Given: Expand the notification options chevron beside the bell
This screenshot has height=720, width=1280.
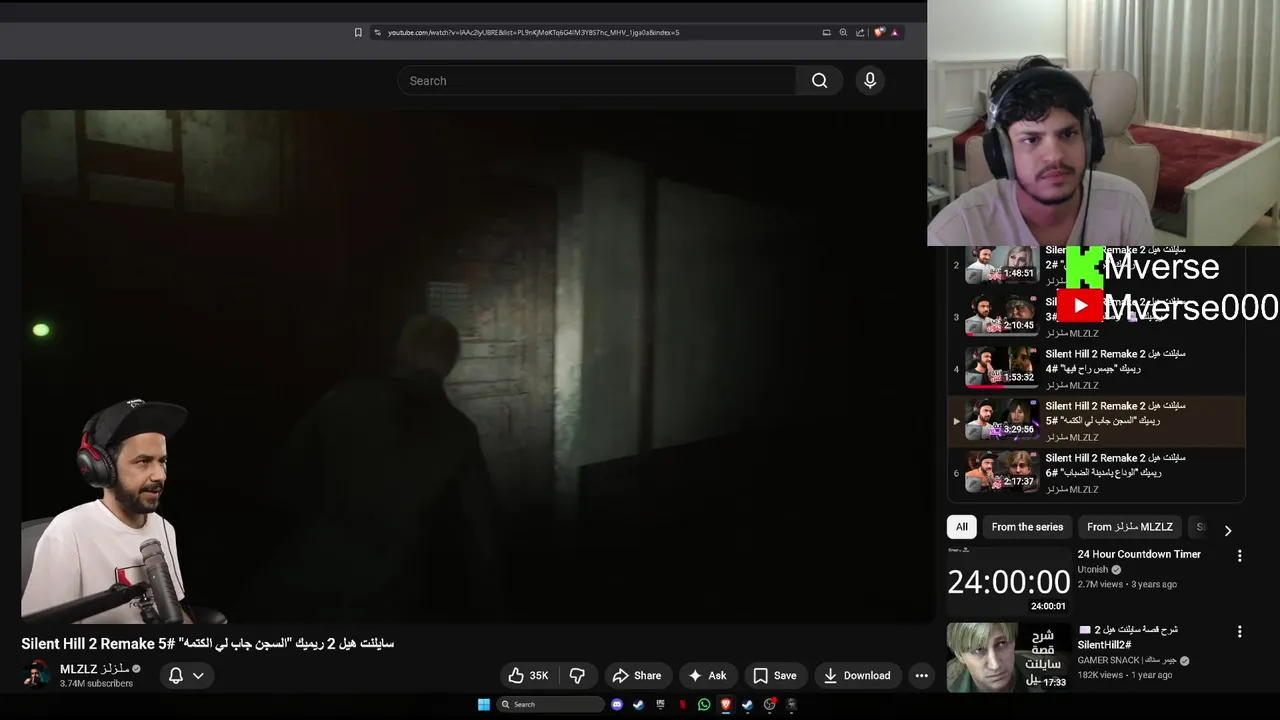Looking at the screenshot, I should (198, 676).
